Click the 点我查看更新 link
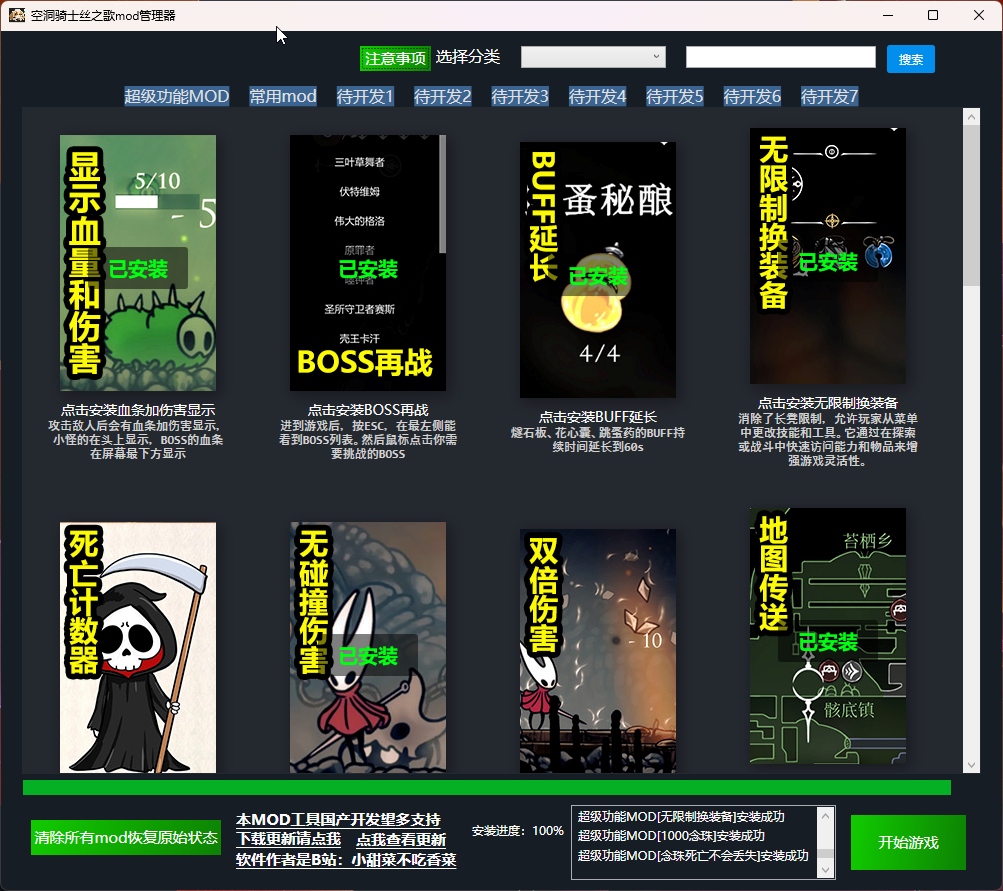Viewport: 1003px width, 891px height. click(x=401, y=839)
